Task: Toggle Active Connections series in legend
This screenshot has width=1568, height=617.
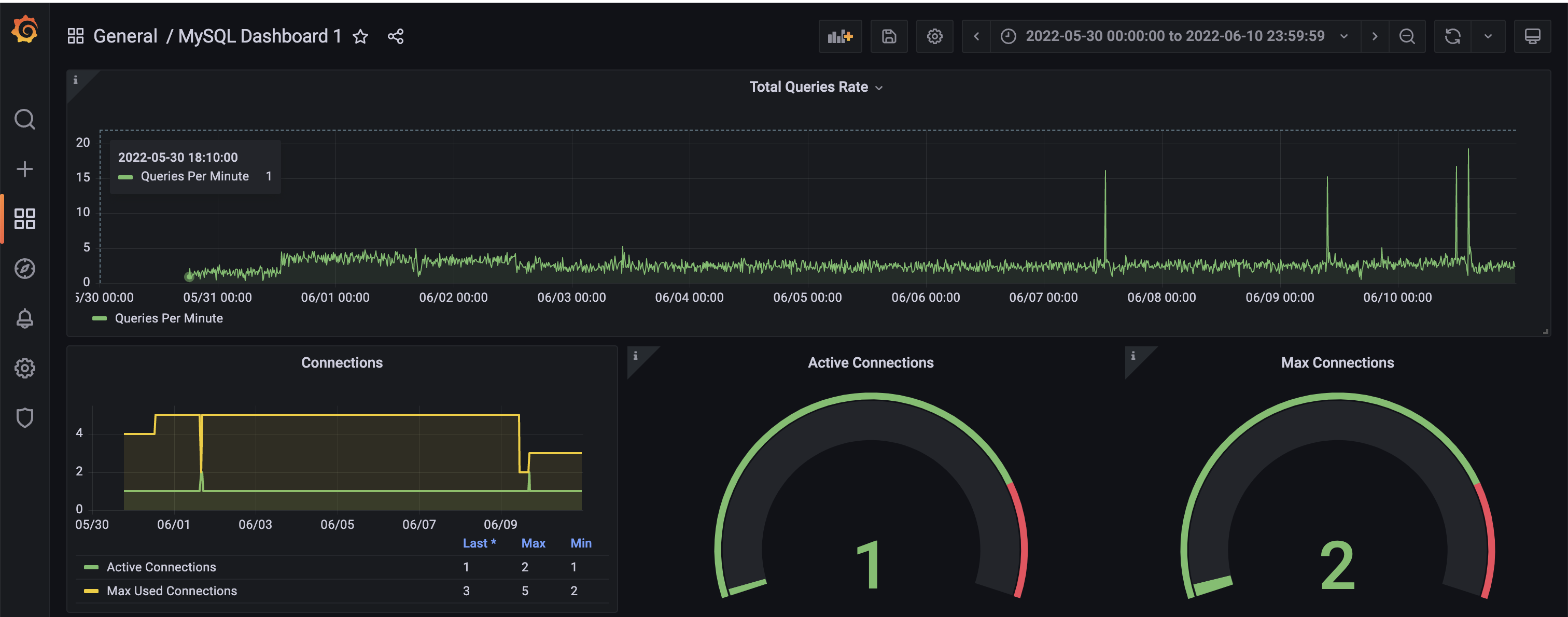Action: click(161, 567)
